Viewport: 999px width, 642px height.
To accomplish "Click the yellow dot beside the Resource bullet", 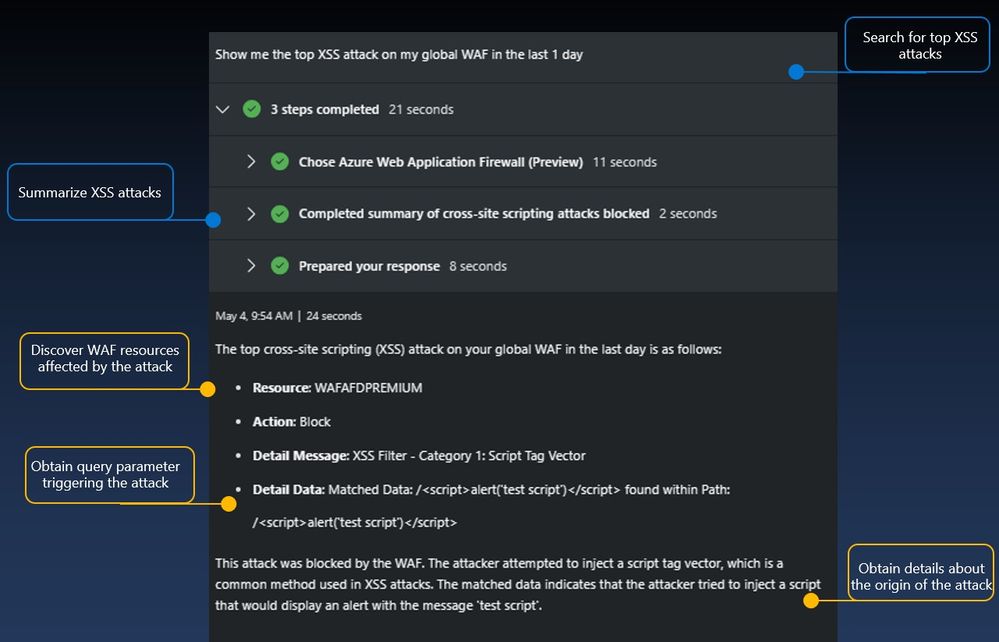I will click(208, 389).
